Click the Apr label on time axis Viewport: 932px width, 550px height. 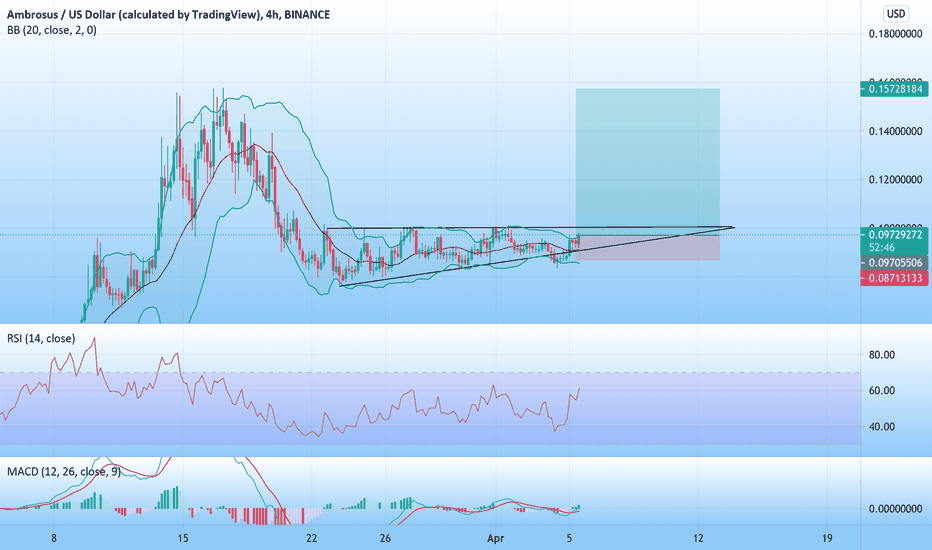(x=495, y=538)
